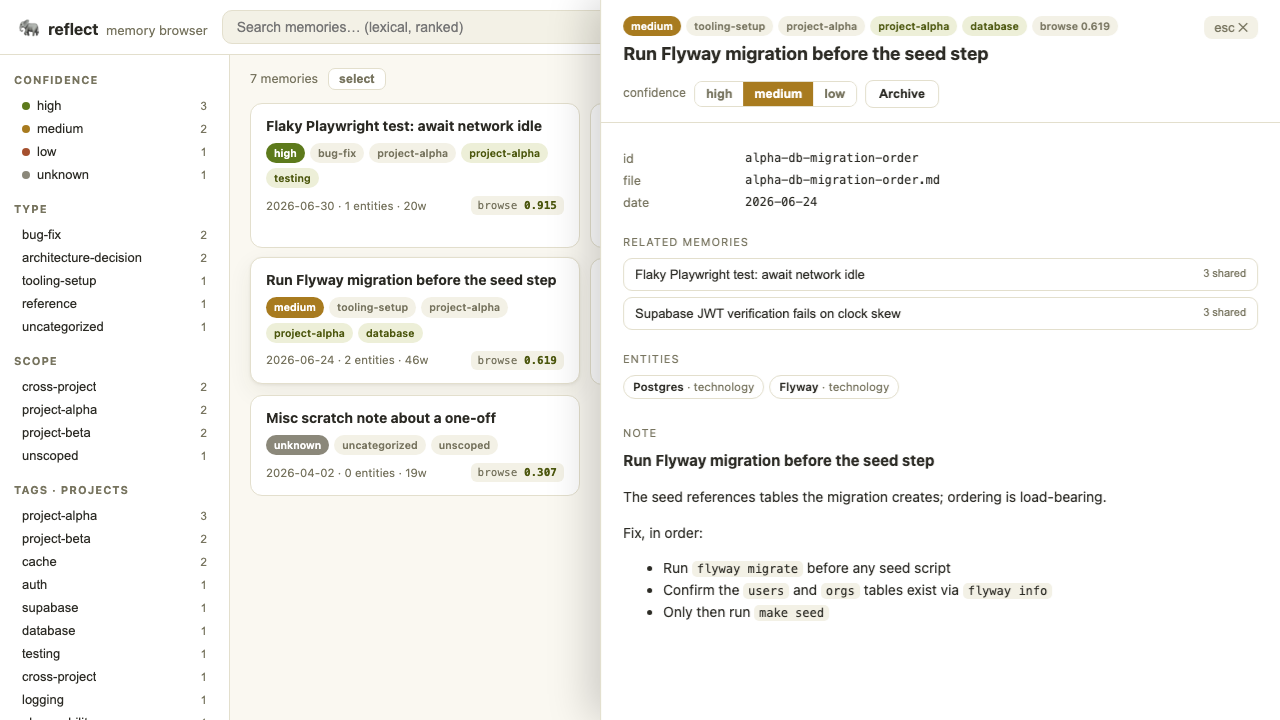This screenshot has width=1280, height=720.
Task: Click the flyway info code snippet
Action: click(1008, 591)
